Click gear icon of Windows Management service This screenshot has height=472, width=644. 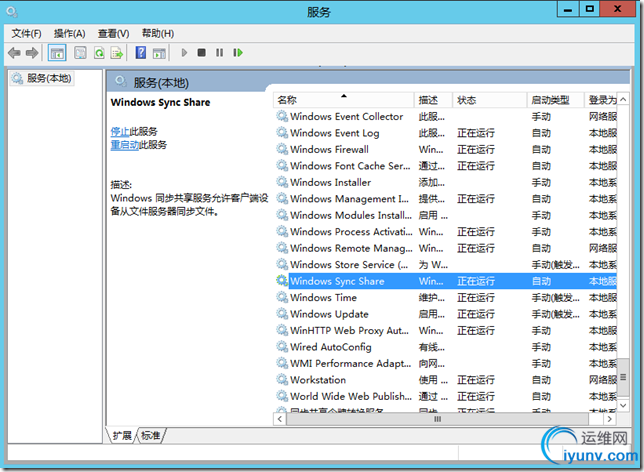click(282, 198)
